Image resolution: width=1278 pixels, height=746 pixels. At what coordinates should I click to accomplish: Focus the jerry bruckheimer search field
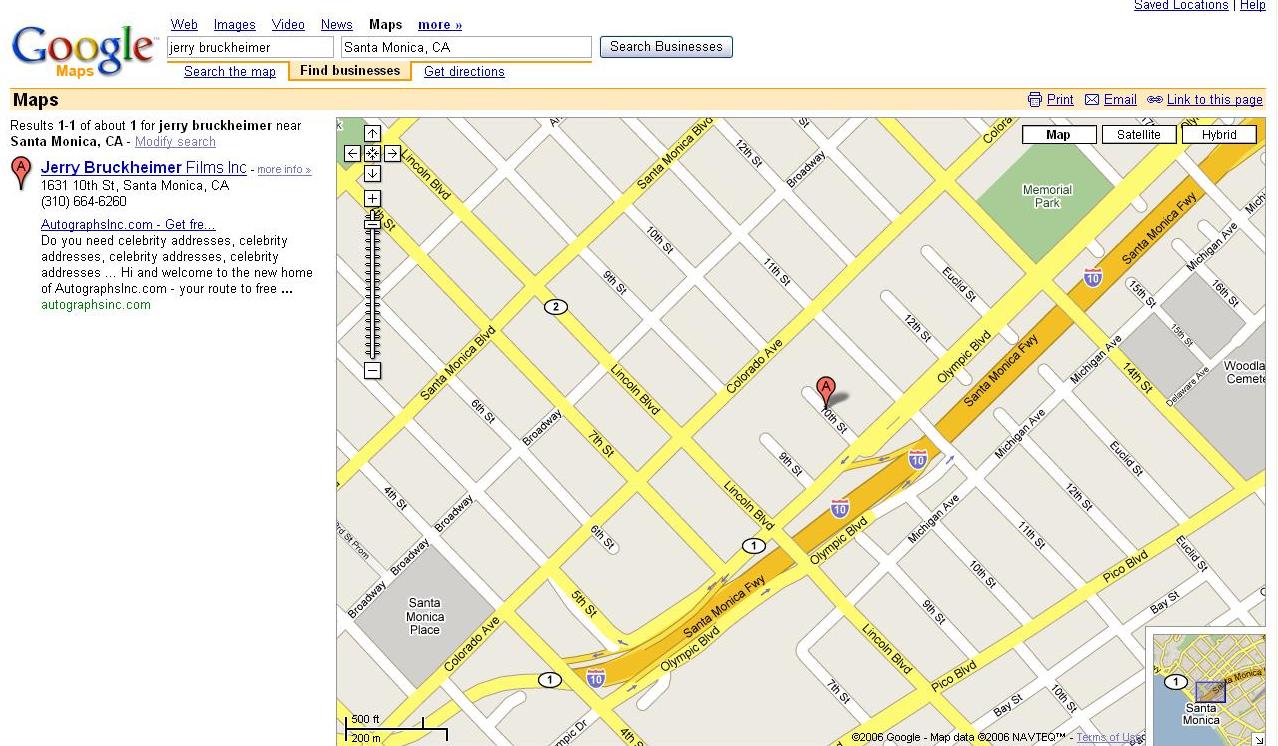[250, 48]
